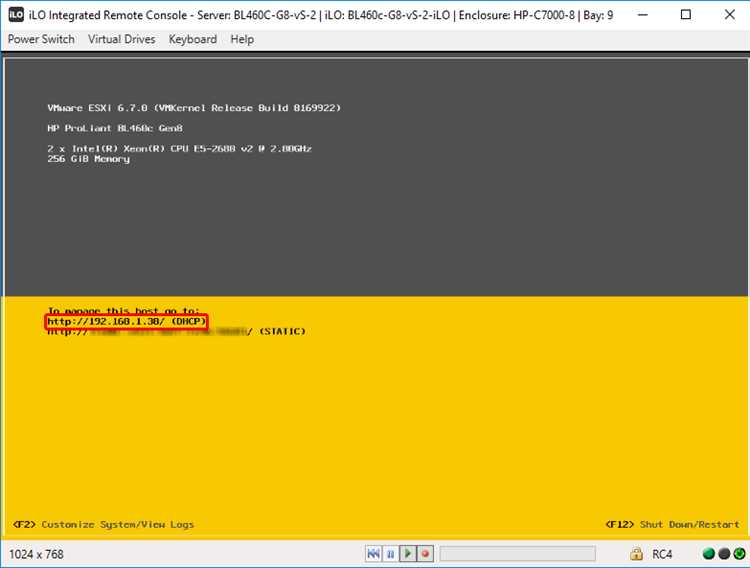Open the Power Switch menu
Image resolution: width=750 pixels, height=568 pixels.
[x=41, y=39]
